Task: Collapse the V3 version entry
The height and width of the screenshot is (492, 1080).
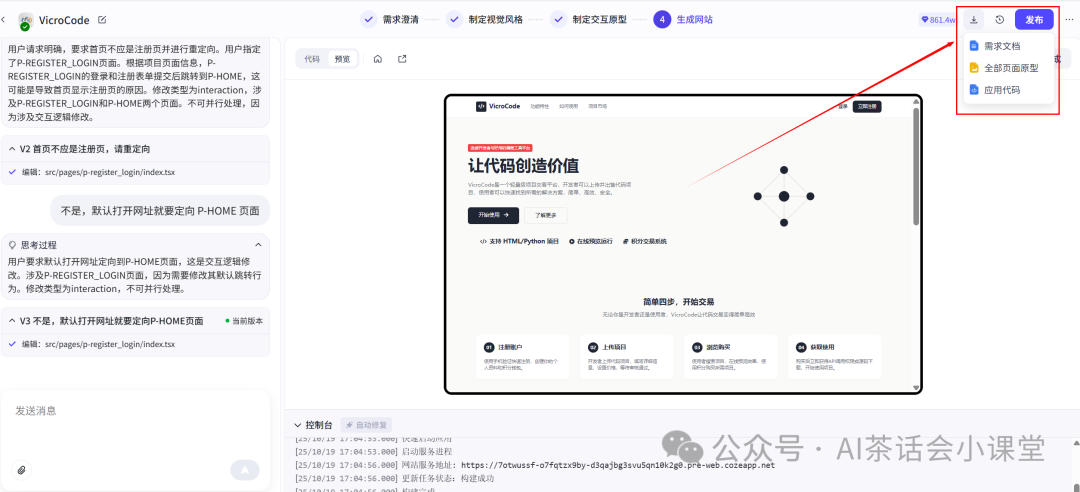Action: pos(12,321)
